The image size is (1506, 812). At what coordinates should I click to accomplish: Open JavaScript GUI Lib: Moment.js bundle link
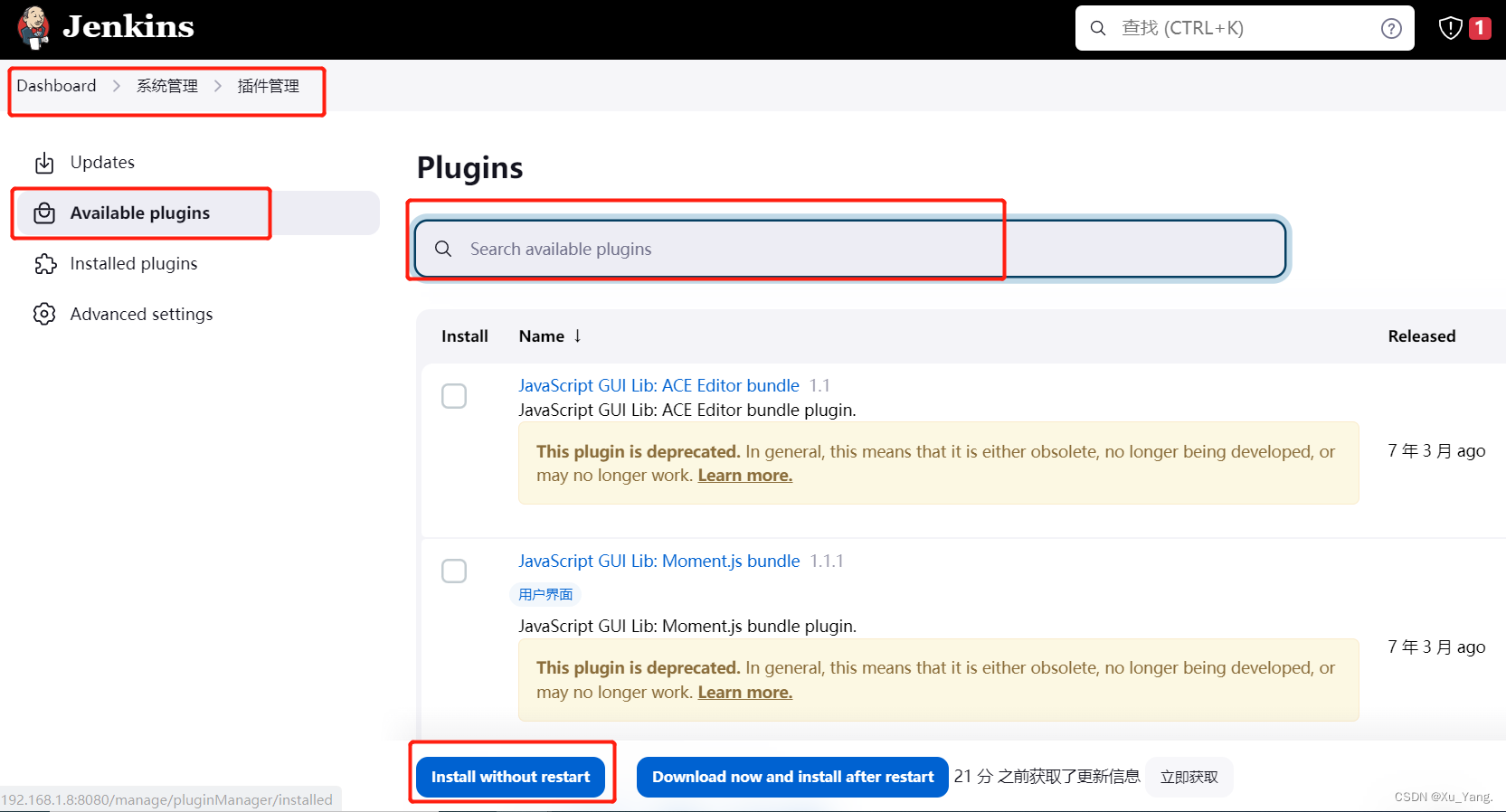click(659, 562)
